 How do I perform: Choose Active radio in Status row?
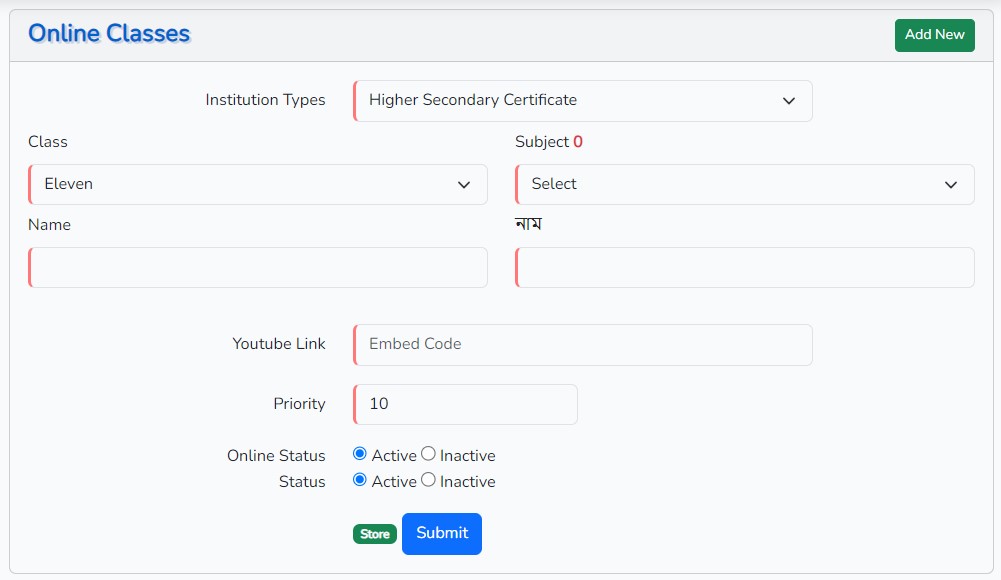(x=360, y=480)
